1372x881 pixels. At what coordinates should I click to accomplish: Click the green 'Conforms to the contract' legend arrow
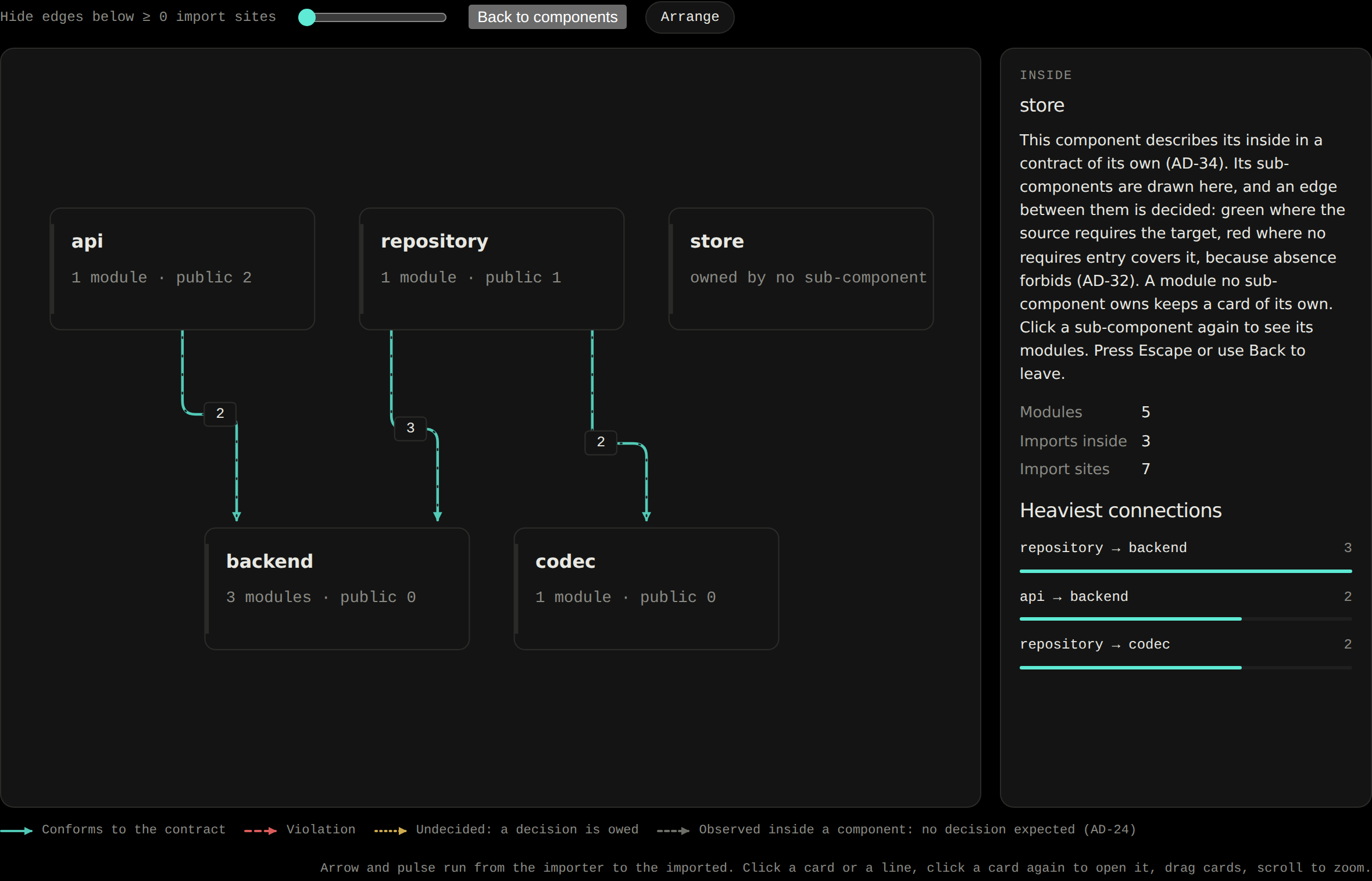(16, 830)
